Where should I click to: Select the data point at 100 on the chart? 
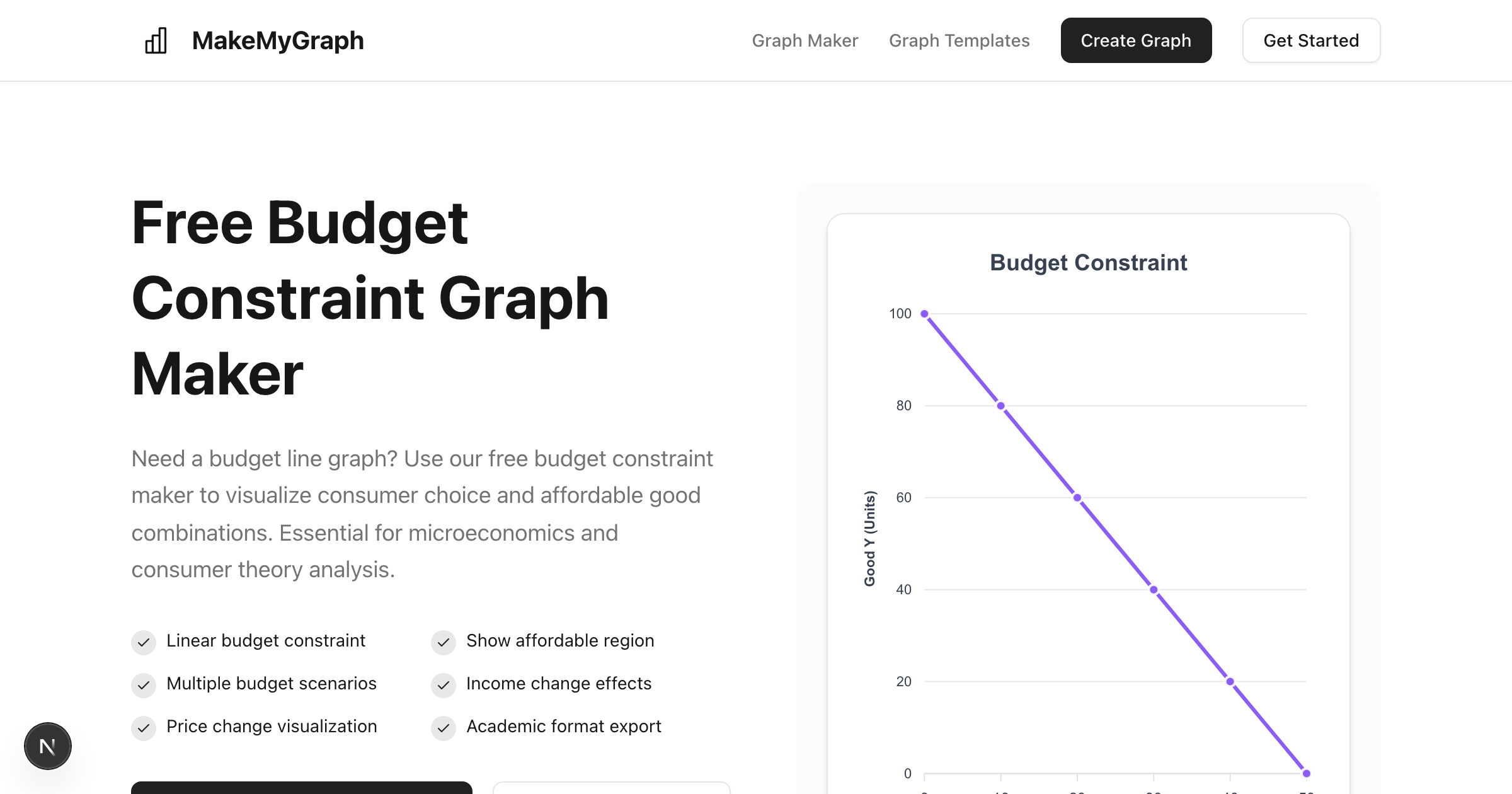(x=924, y=314)
